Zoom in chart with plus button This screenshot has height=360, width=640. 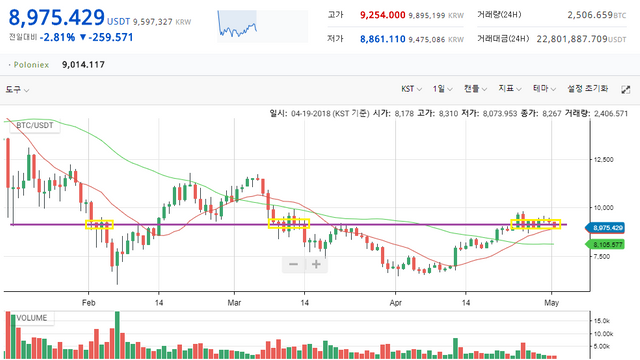[316, 264]
